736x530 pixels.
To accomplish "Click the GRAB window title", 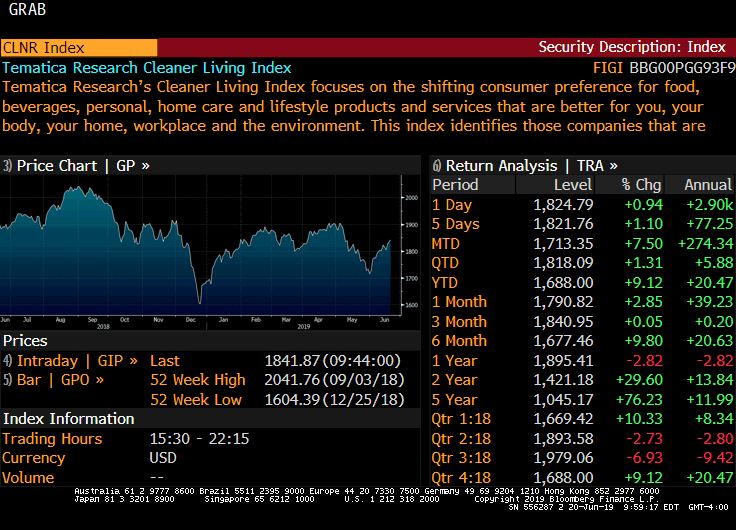I will (x=27, y=9).
